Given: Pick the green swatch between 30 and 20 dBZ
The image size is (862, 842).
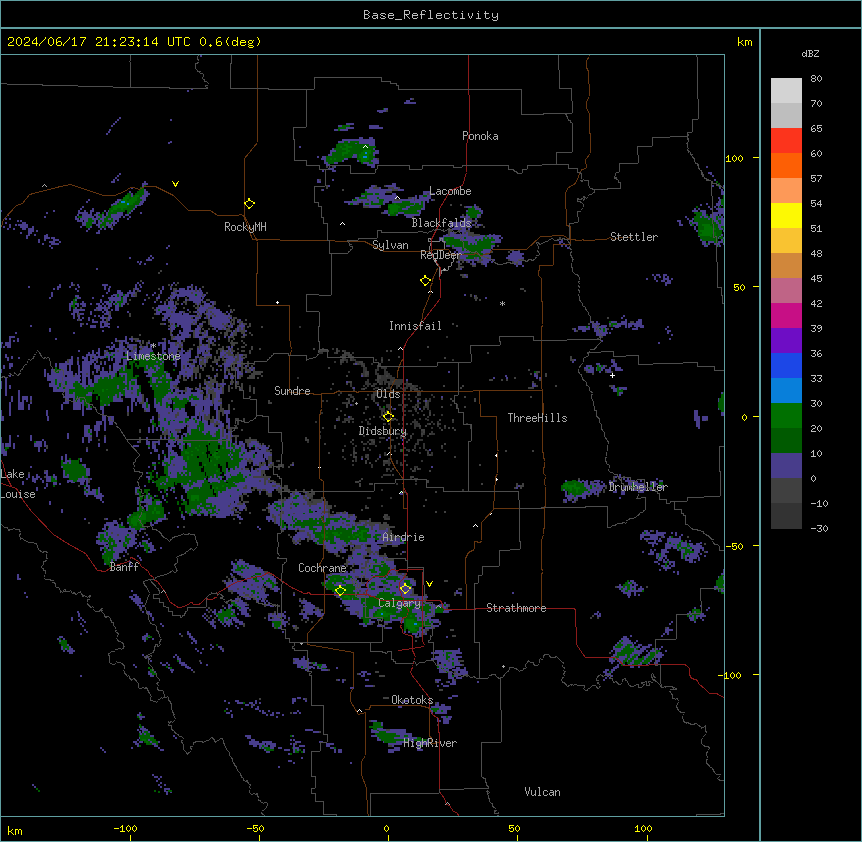Looking at the screenshot, I should 786,416.
